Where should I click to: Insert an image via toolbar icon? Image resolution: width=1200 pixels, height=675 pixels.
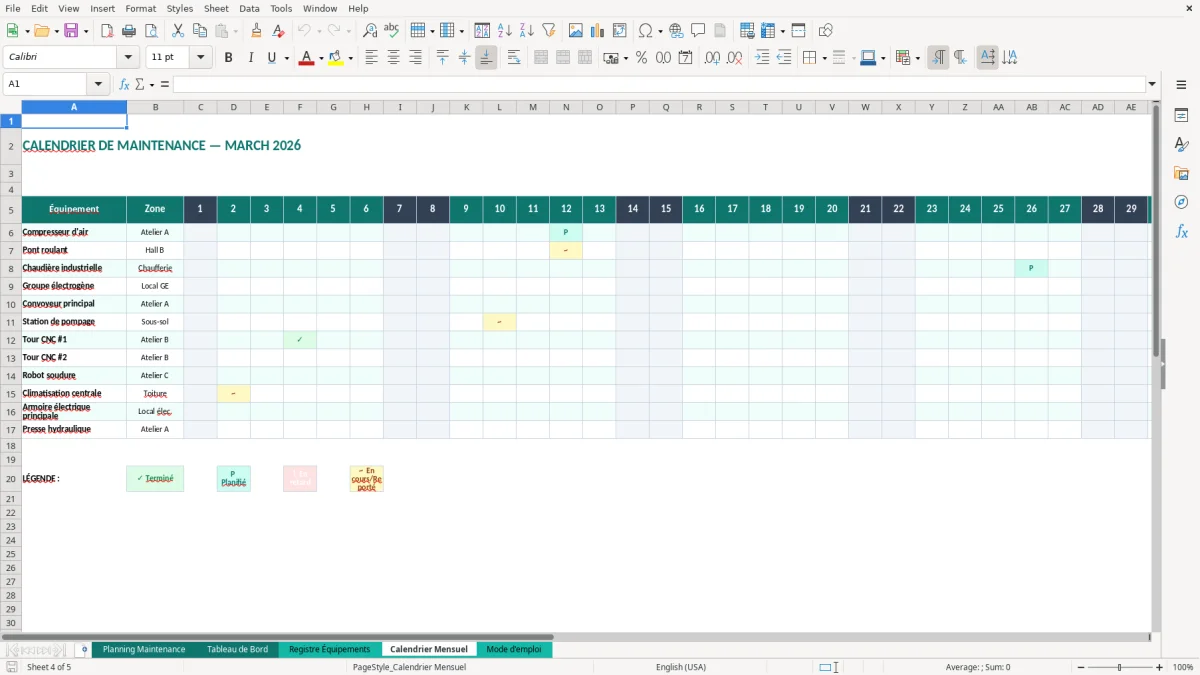coord(576,31)
